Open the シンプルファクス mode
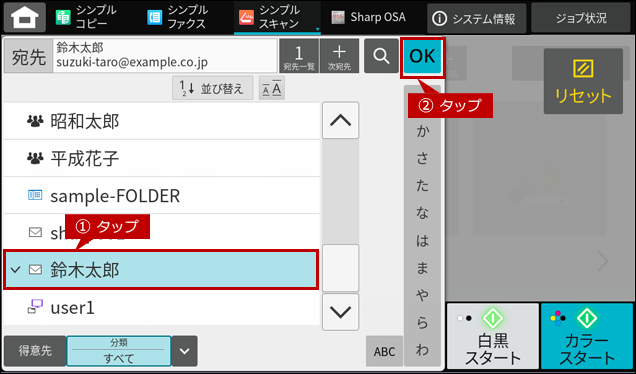 point(177,17)
